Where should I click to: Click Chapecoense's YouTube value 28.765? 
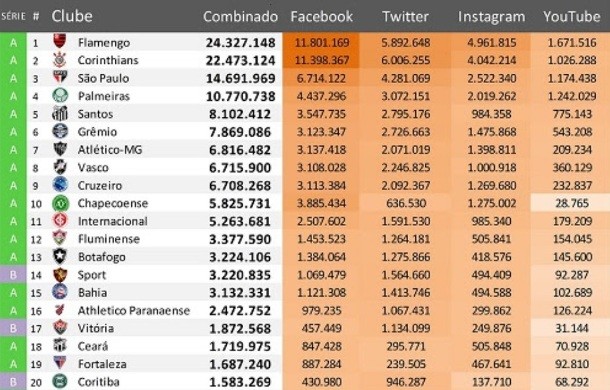tap(571, 203)
